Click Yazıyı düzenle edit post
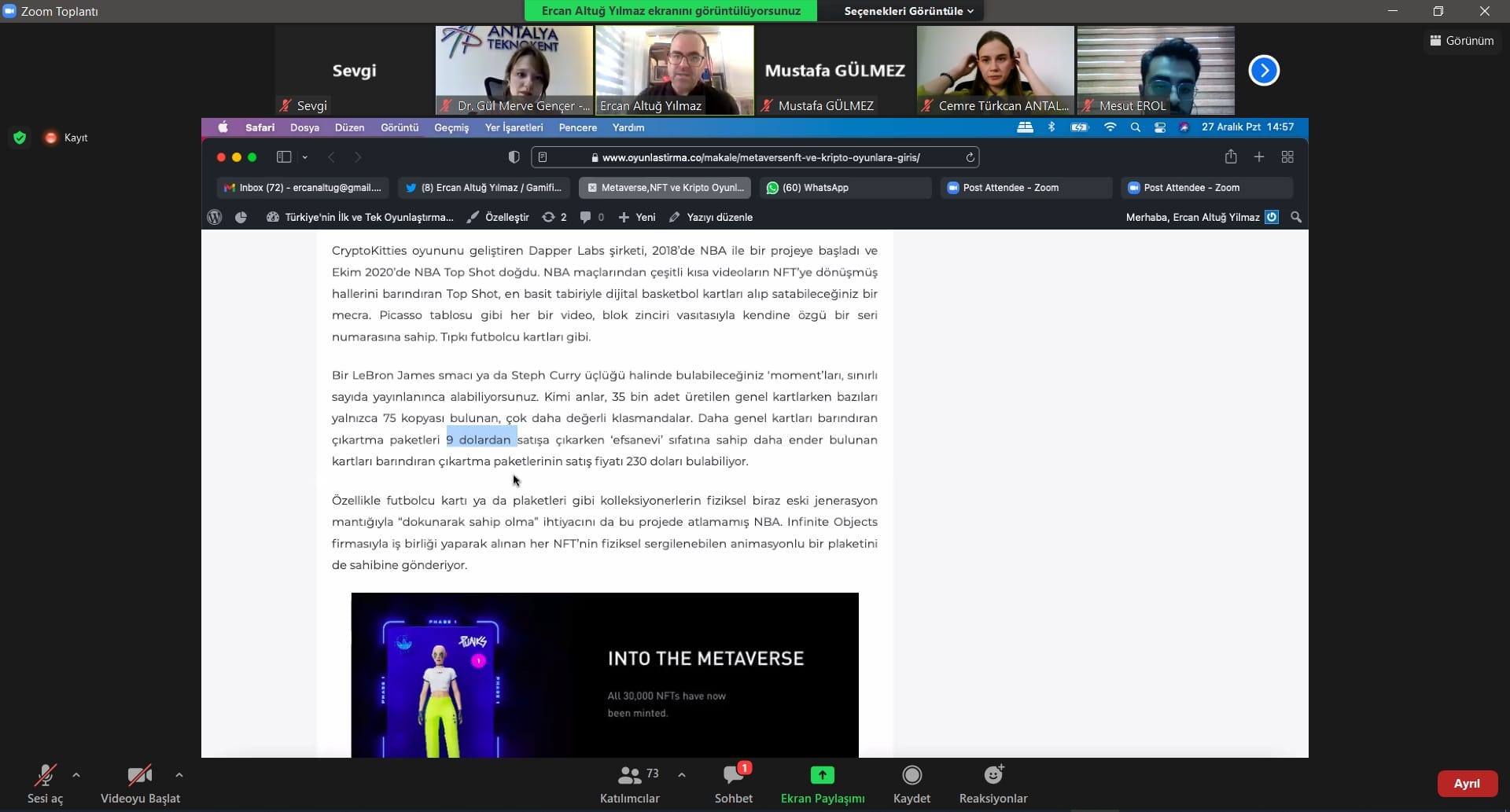Viewport: 1510px width, 812px height. tap(711, 217)
